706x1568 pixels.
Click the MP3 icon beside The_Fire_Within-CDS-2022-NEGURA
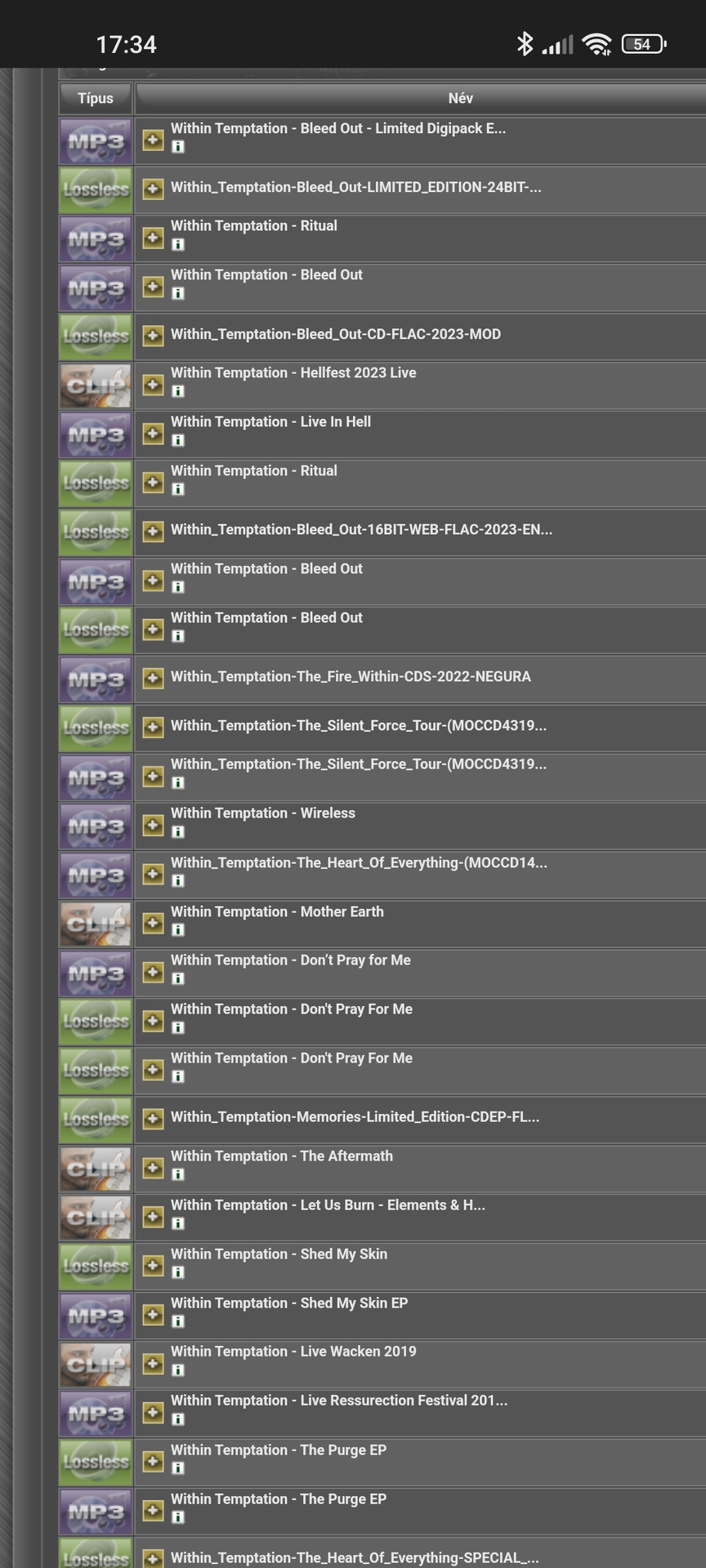[x=96, y=679]
